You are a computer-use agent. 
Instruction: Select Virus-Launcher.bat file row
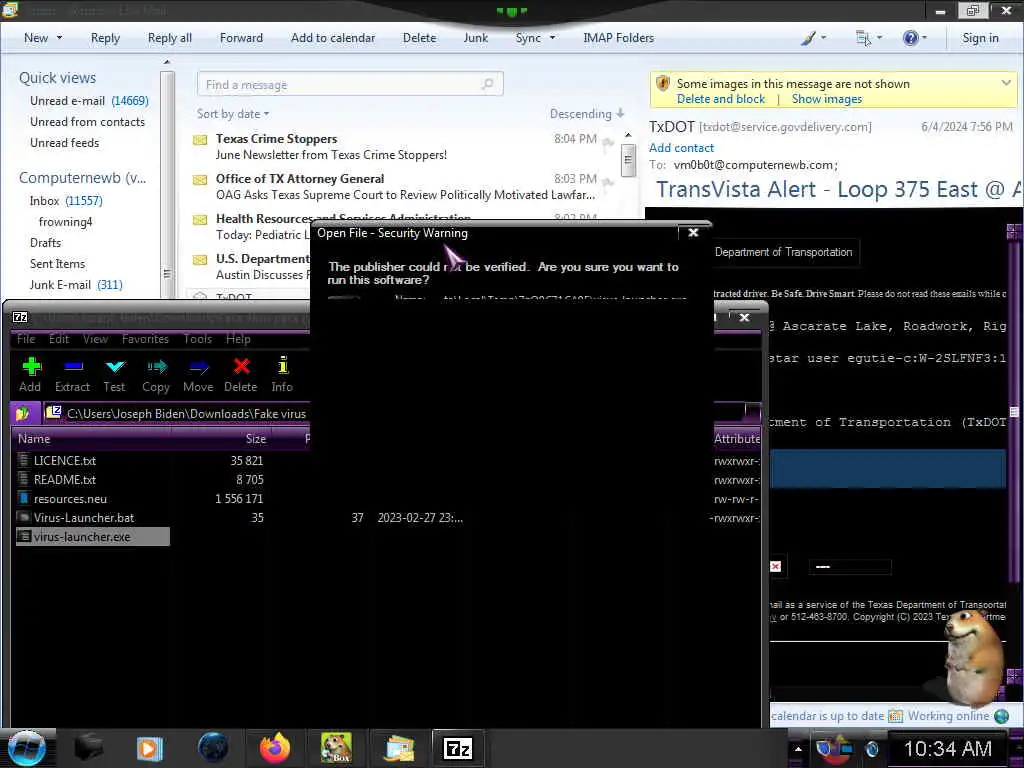[84, 518]
